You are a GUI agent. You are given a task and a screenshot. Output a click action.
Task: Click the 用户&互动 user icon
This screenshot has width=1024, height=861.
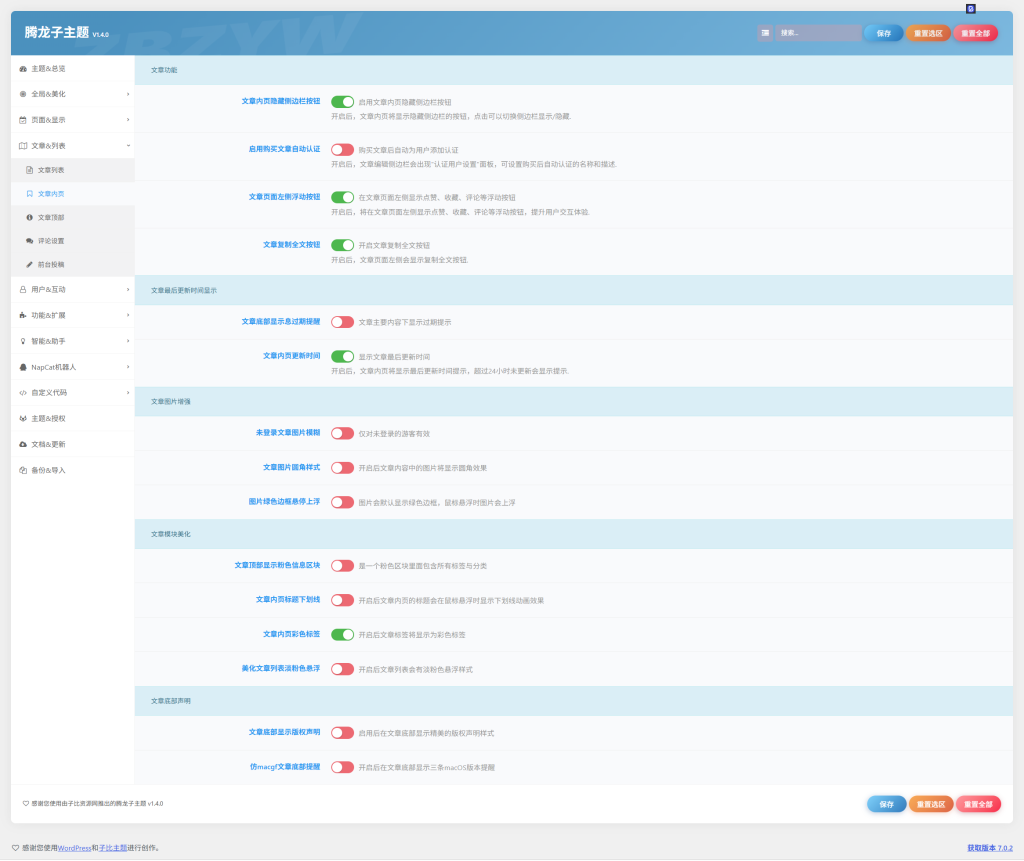(23, 289)
